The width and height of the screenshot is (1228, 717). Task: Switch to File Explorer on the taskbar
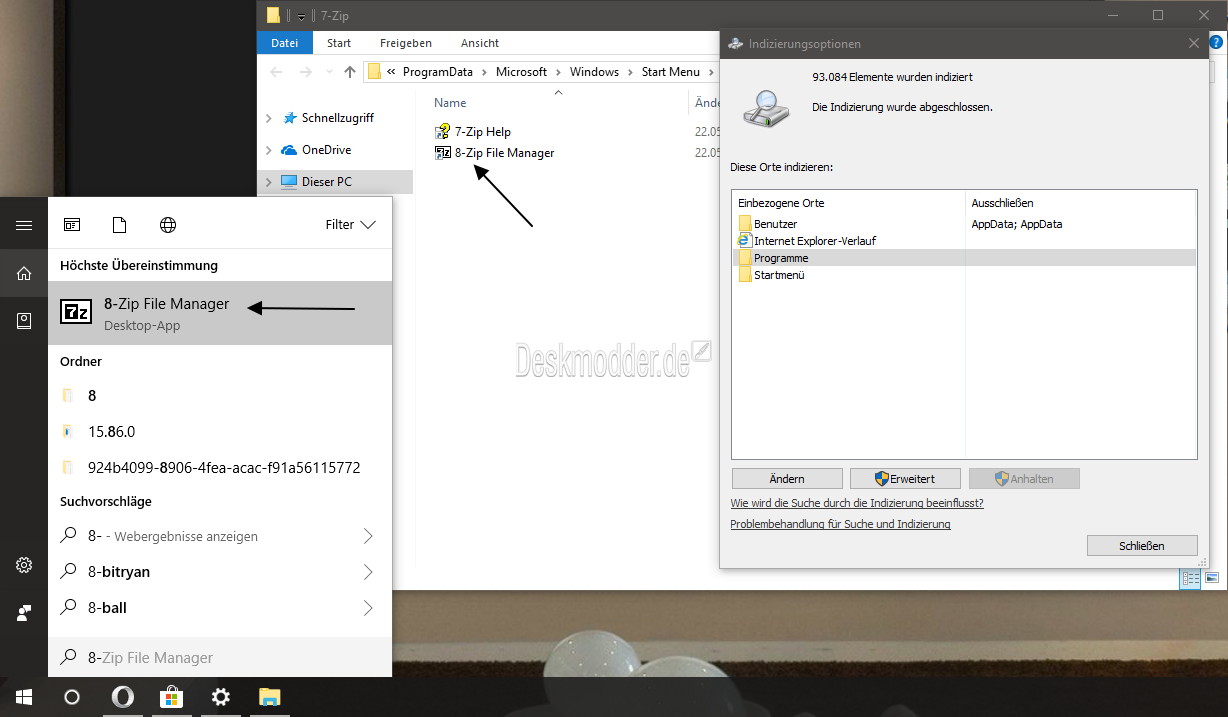[270, 697]
